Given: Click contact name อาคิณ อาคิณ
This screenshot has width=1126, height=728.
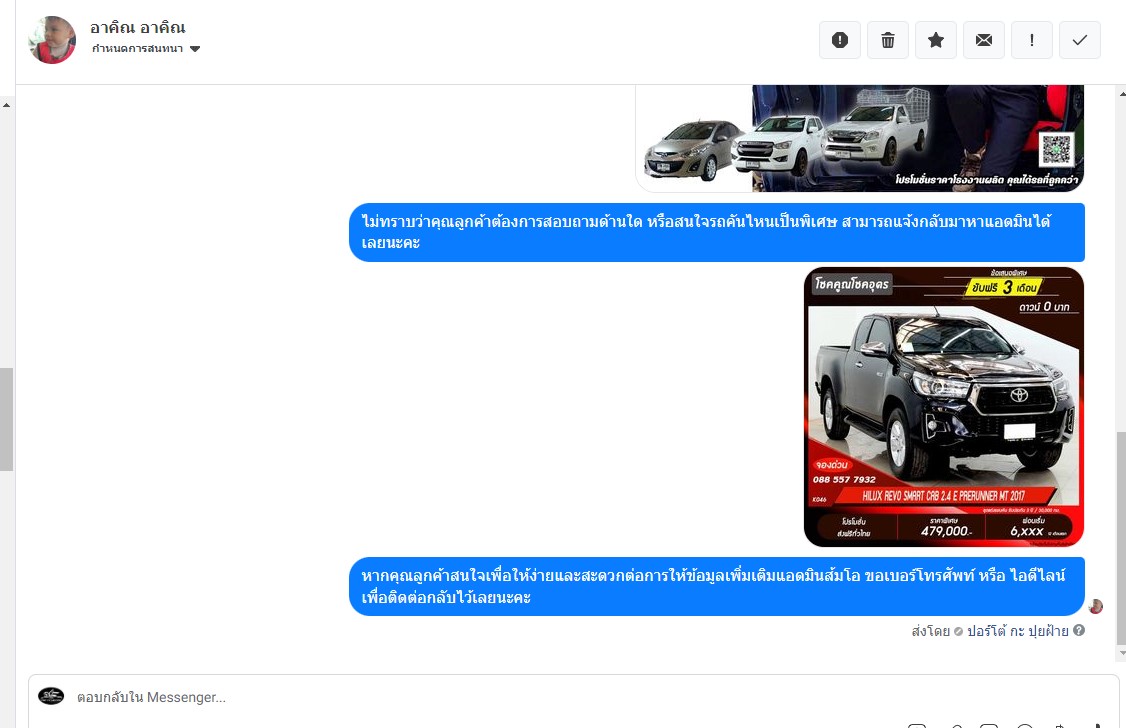Looking at the screenshot, I should (138, 27).
